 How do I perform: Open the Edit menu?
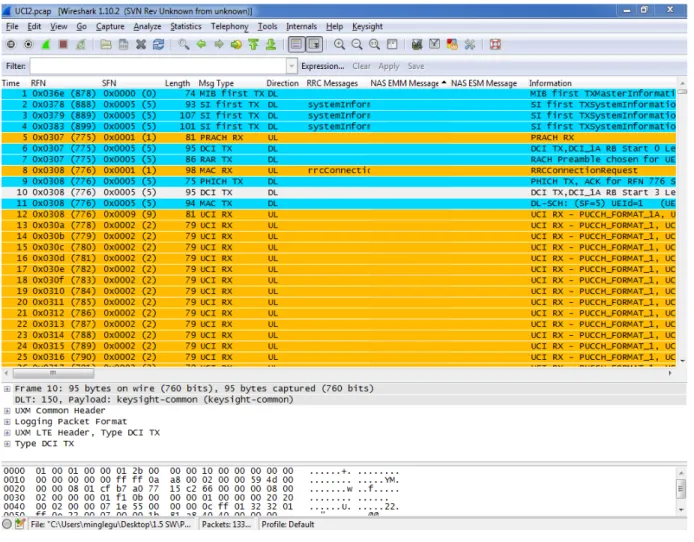click(x=34, y=27)
